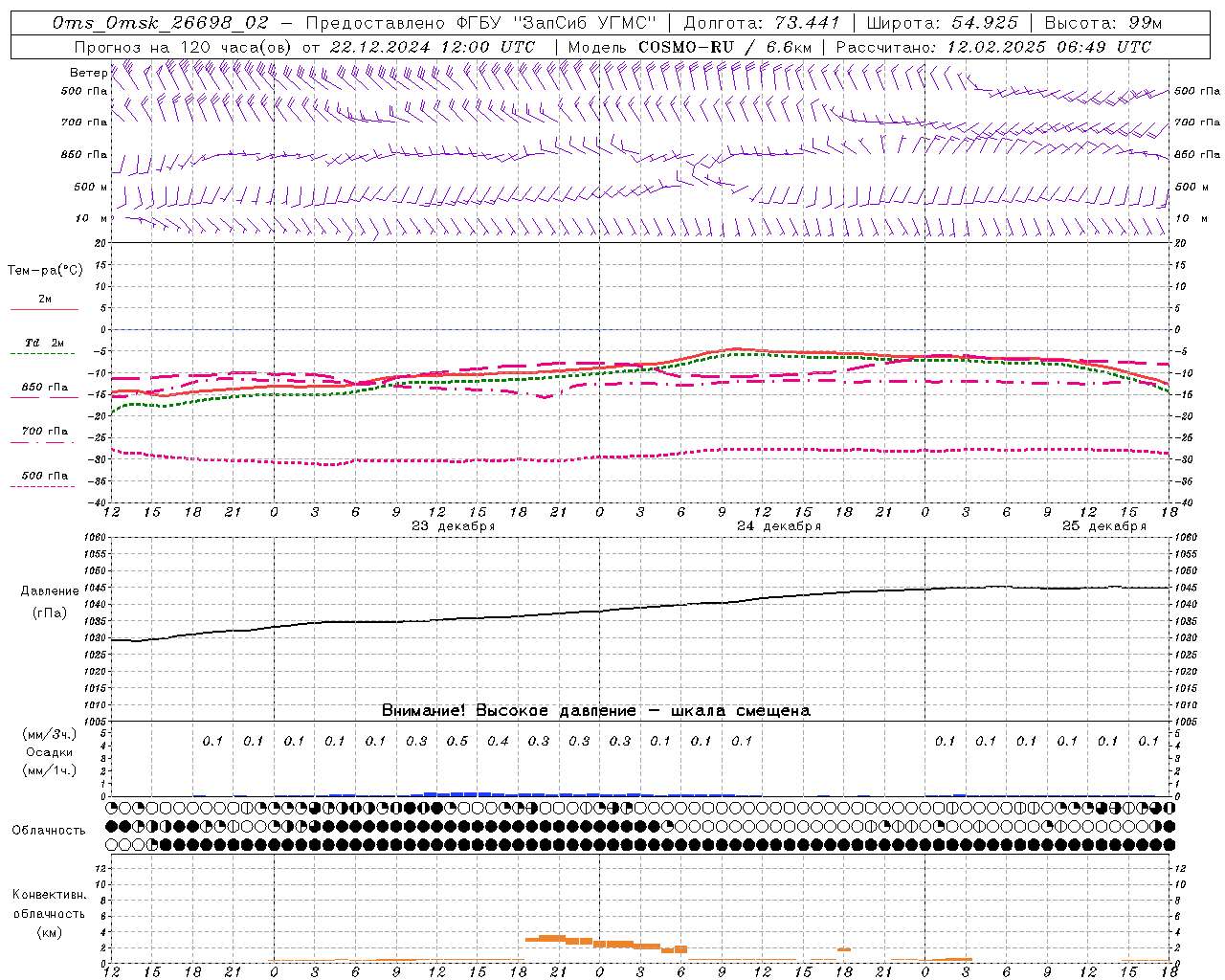Click the 0.4 precipitation value
The height and width of the screenshot is (980, 1225).
(498, 741)
